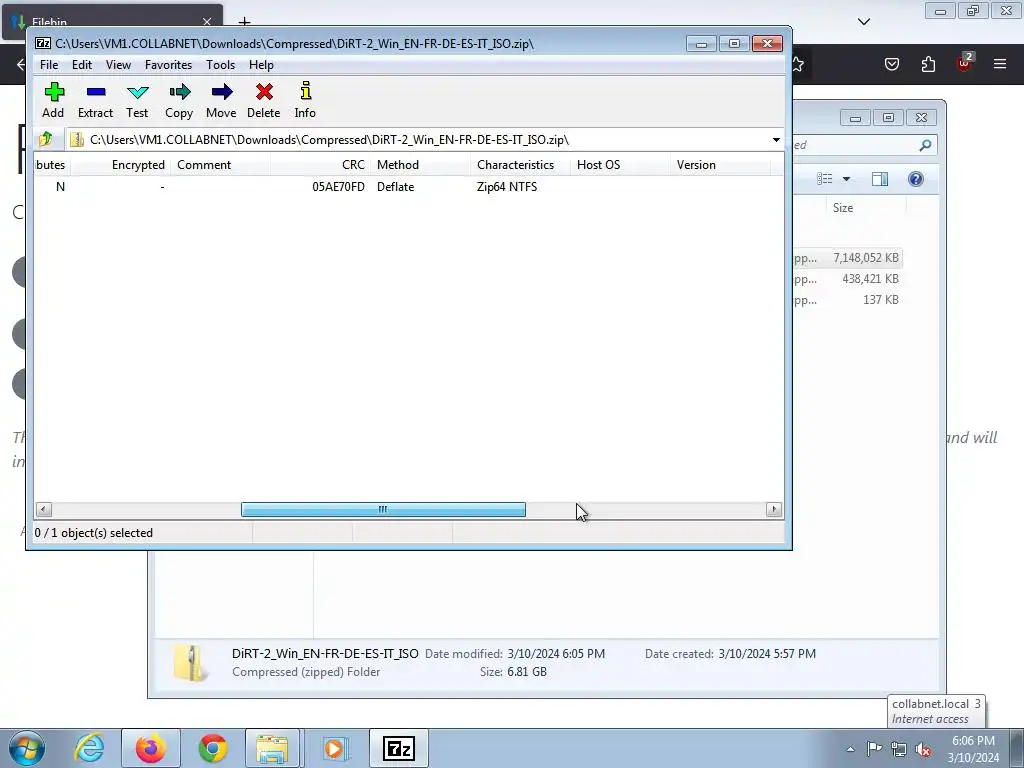This screenshot has width=1024, height=768.
Task: Sort by Size column in Explorer
Action: [842, 208]
